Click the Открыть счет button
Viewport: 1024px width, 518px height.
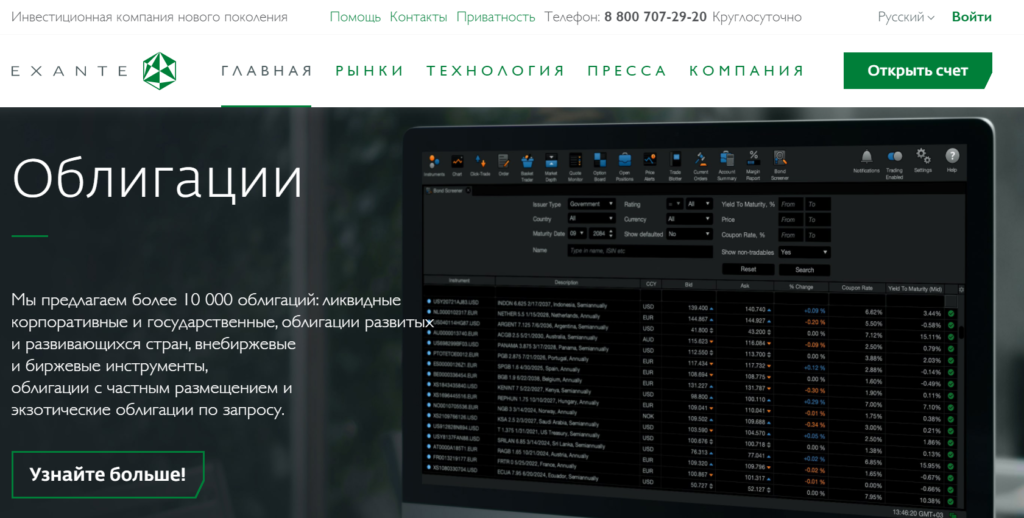pos(918,71)
